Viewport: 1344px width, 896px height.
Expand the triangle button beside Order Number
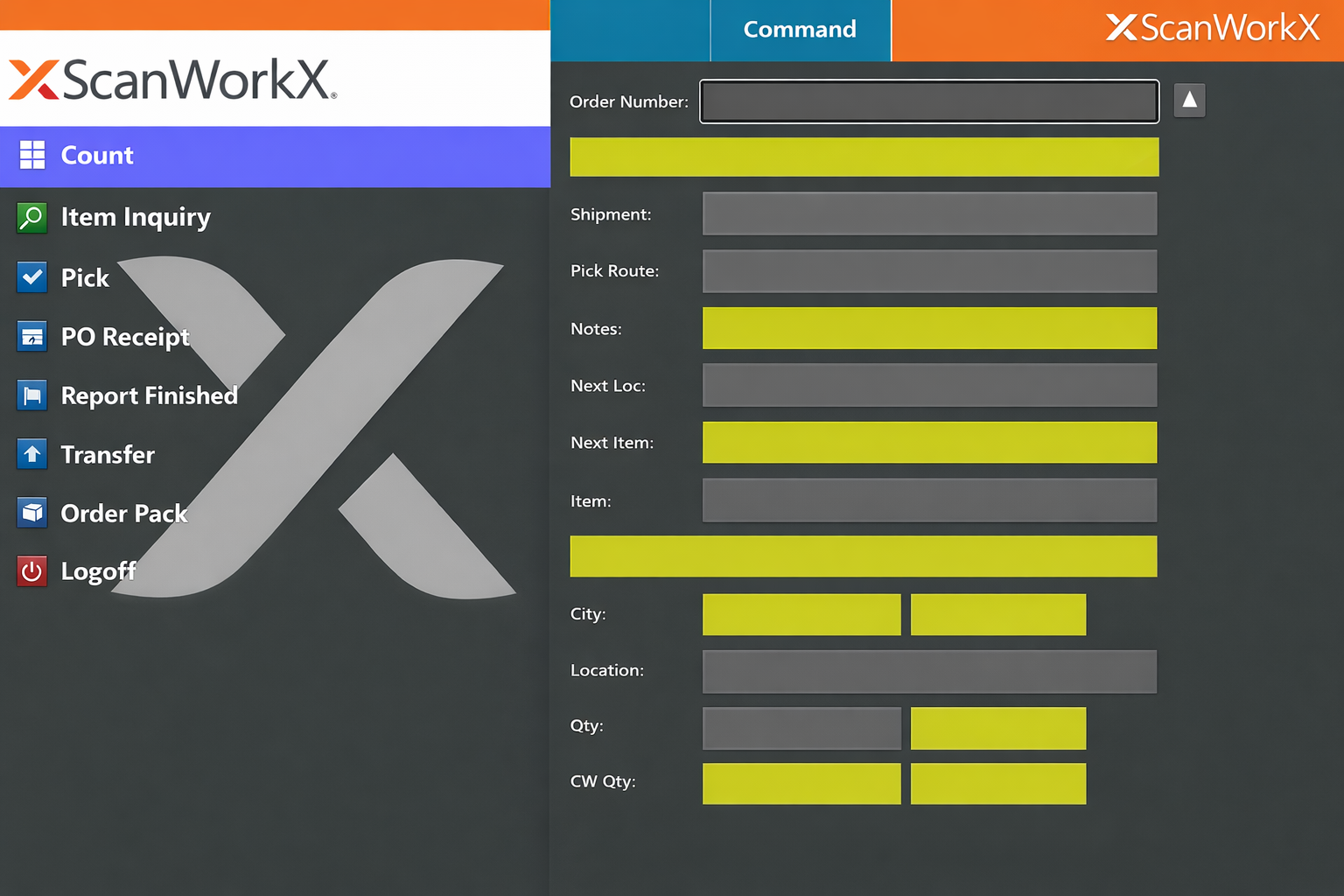[1189, 100]
